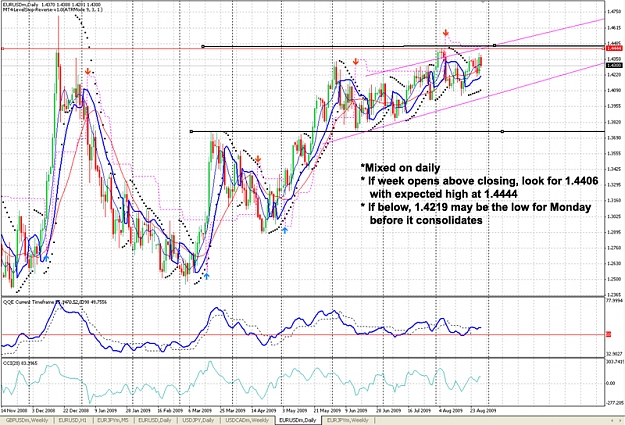Click the 14 Nov 2008 date label
The image size is (625, 425).
click(x=14, y=410)
